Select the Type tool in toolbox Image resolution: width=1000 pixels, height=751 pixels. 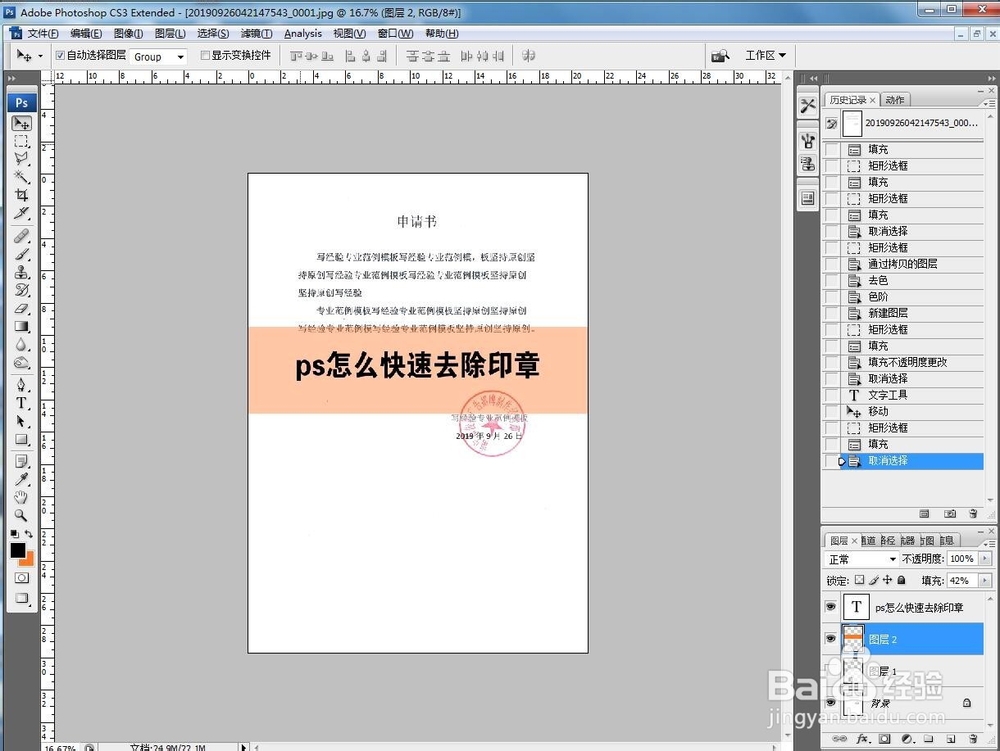coord(22,403)
